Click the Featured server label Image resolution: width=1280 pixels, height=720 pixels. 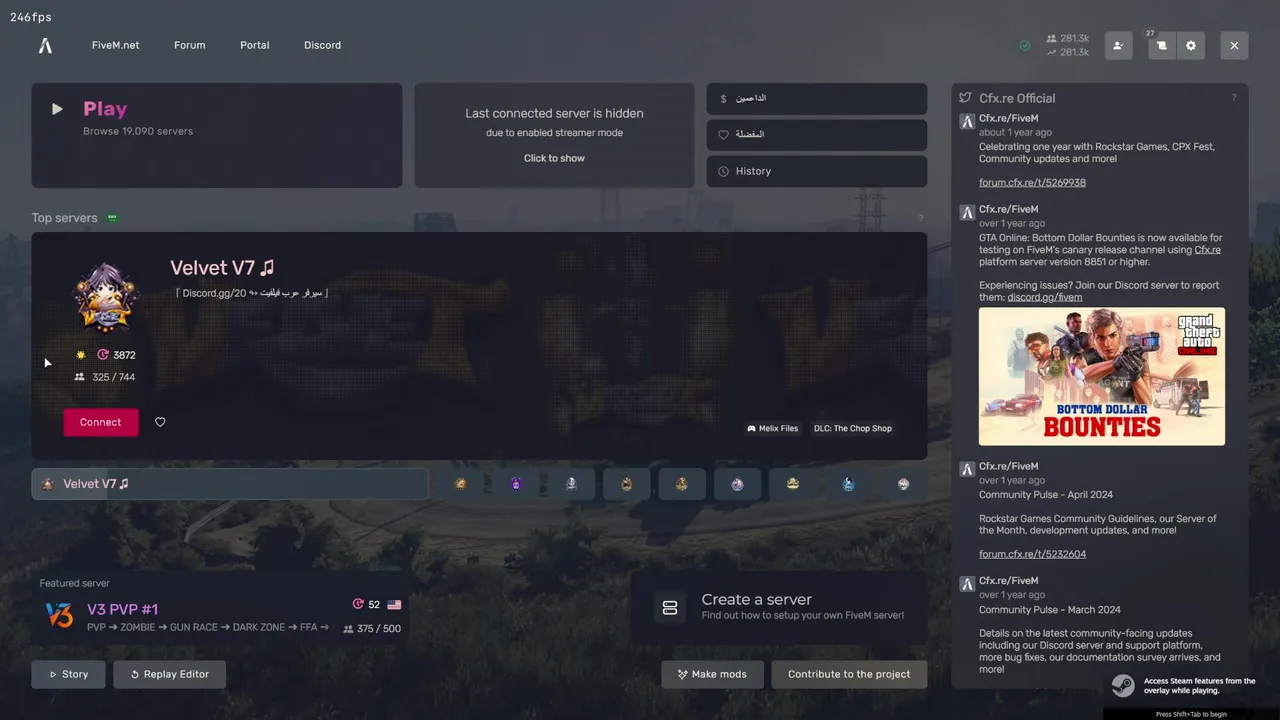click(x=74, y=583)
